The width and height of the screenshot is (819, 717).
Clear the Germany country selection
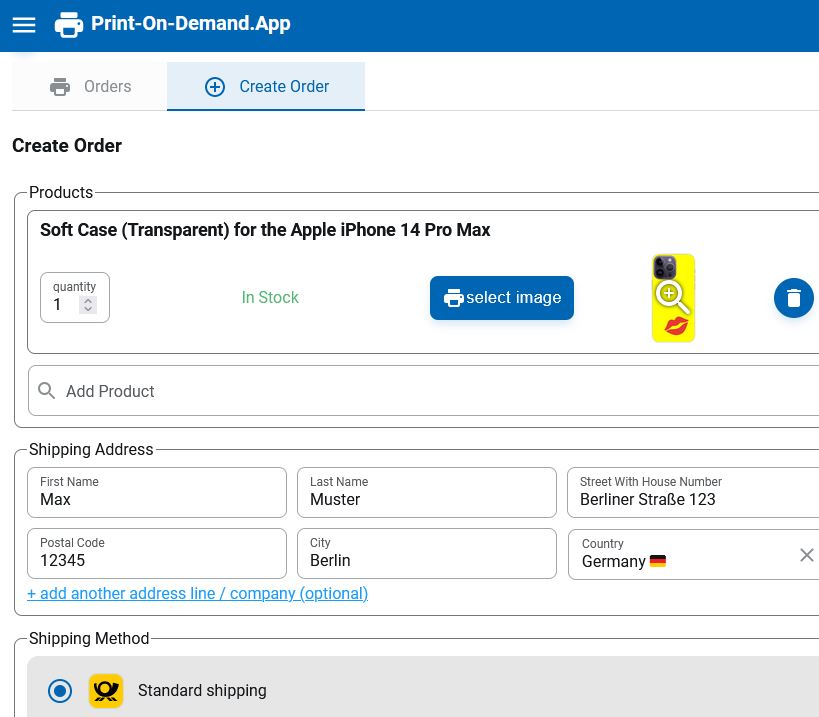click(806, 555)
